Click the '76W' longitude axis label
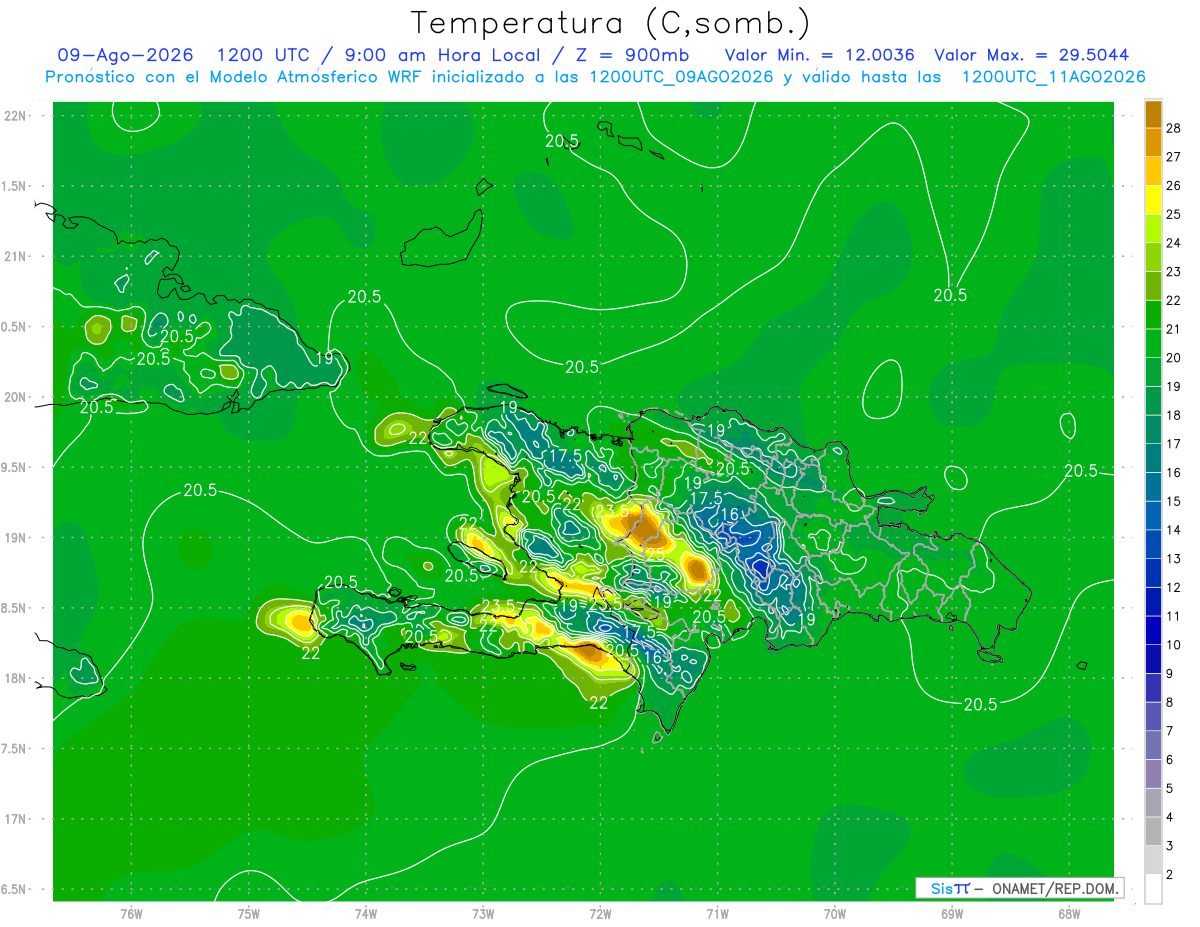This screenshot has height=927, width=1200. [x=131, y=914]
